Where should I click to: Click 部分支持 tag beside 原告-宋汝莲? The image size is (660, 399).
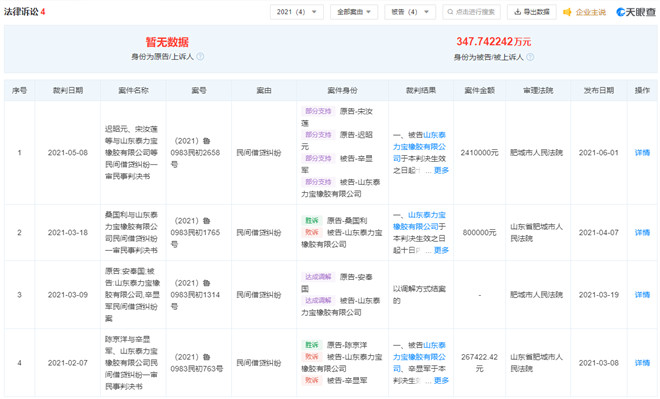click(318, 111)
